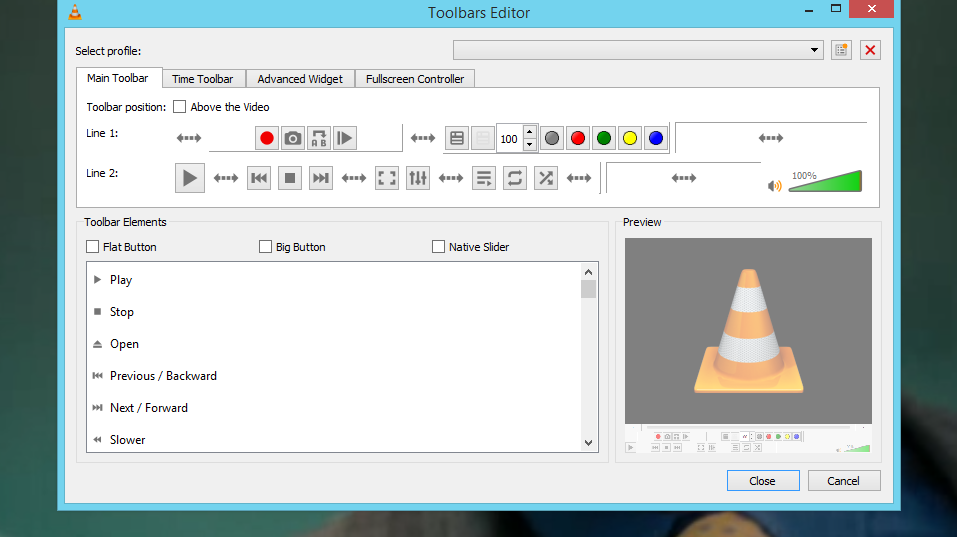Image resolution: width=957 pixels, height=537 pixels.
Task: Click the elements list scroll down arrow
Action: 588,443
